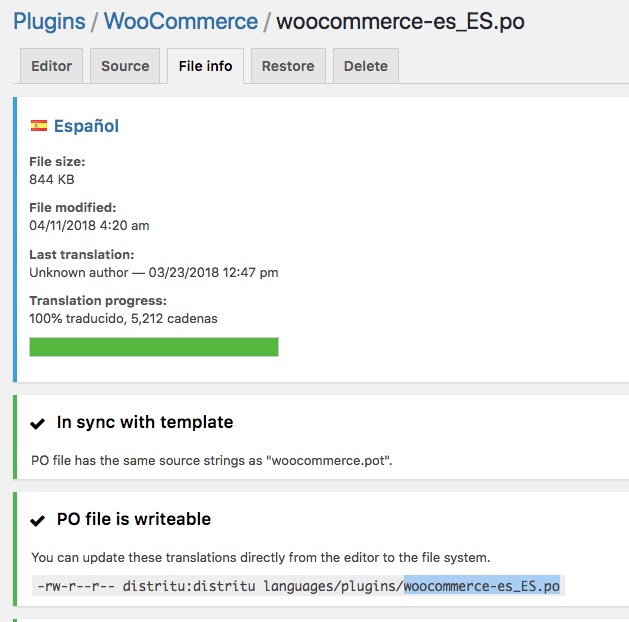Switch to the Source tab

(125, 66)
